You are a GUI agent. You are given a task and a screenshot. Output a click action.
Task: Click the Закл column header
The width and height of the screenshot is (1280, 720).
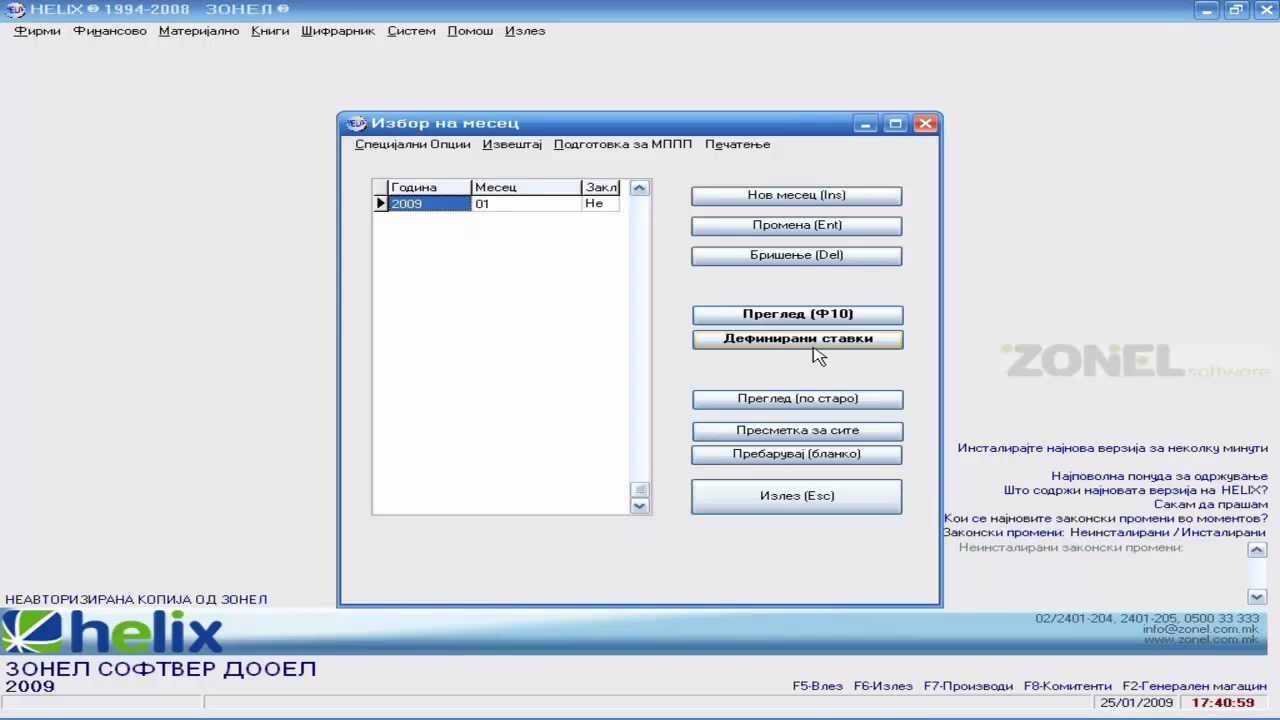point(601,188)
